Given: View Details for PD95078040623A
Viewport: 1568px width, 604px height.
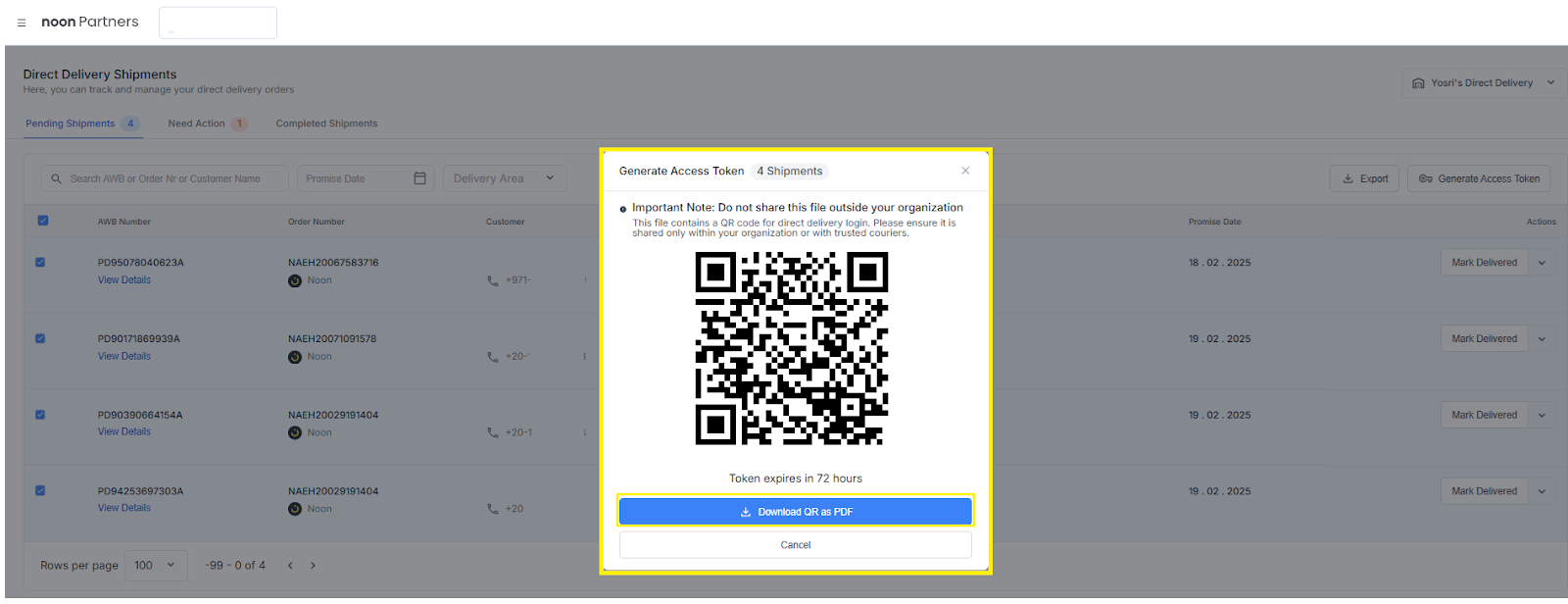Looking at the screenshot, I should click(x=124, y=280).
